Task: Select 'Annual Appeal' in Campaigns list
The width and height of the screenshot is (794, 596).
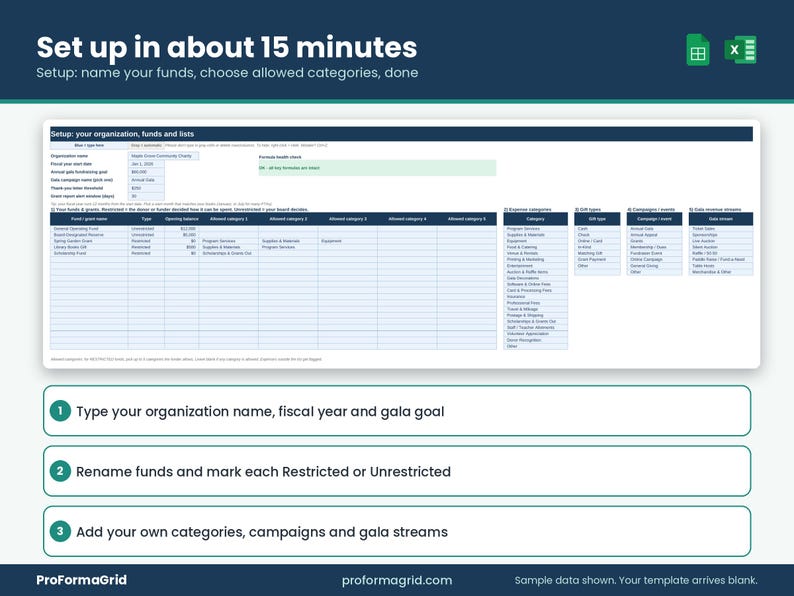Action: pyautogui.click(x=654, y=235)
